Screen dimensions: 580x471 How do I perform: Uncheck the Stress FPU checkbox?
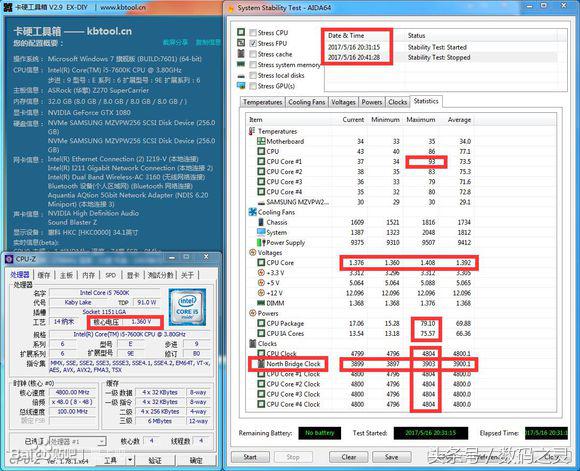253,43
